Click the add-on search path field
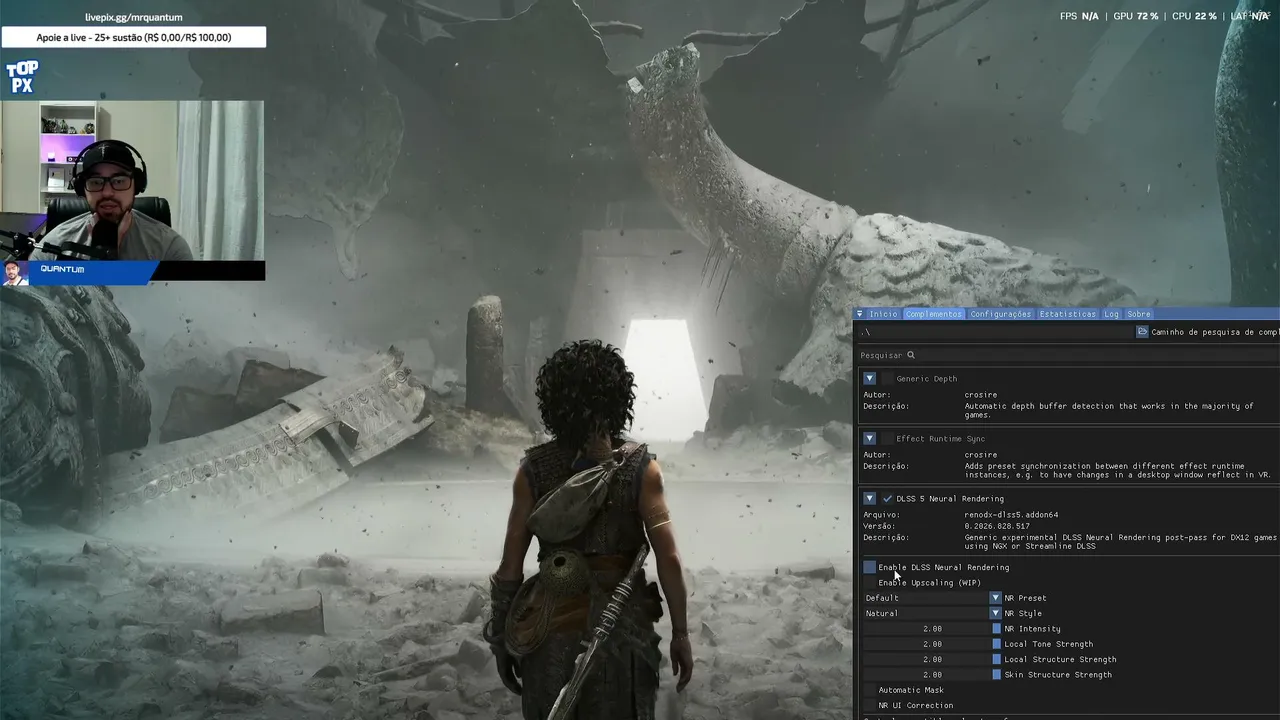1280x720 pixels. click(x=995, y=332)
